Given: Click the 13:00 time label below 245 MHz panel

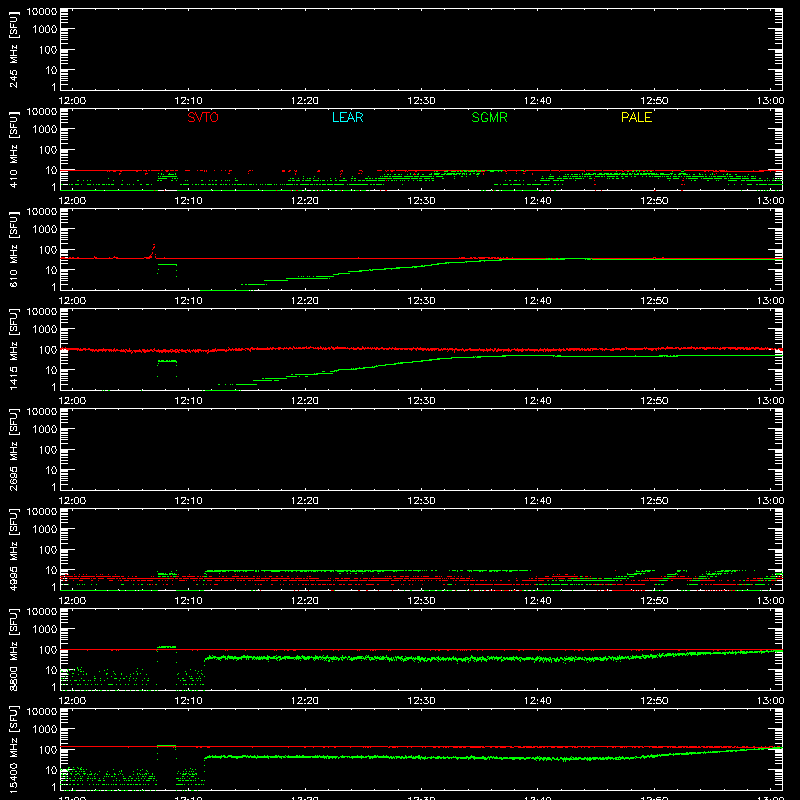Looking at the screenshot, I should tap(770, 101).
